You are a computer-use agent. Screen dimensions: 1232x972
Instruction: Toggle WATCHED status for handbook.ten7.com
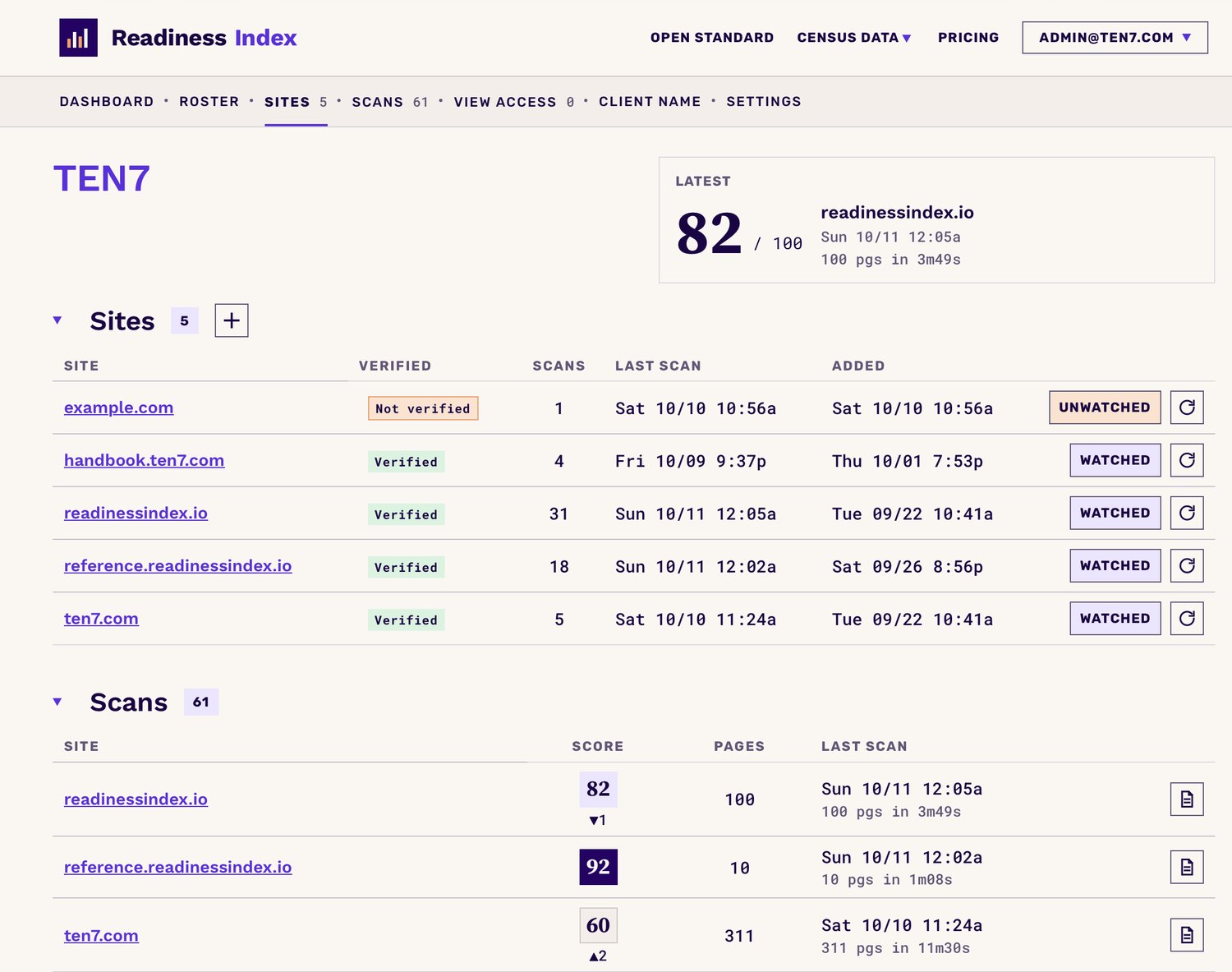click(1115, 460)
